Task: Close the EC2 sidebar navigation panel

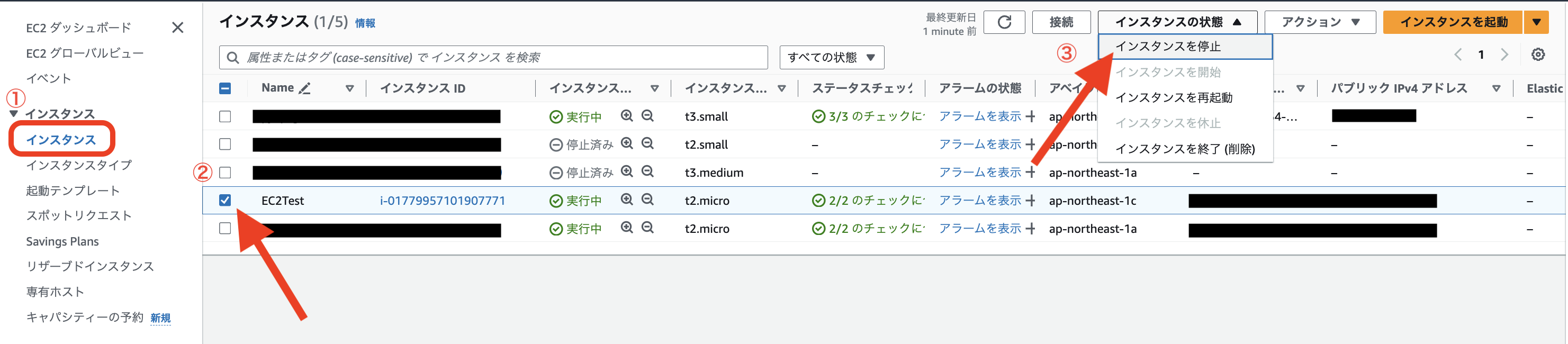Action: 178,28
